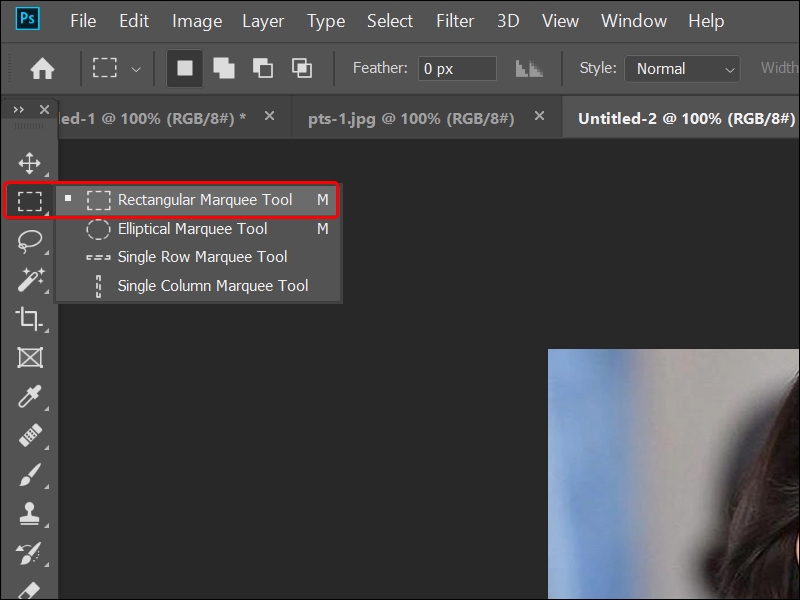Open the Style dropdown showing Normal
This screenshot has width=800, height=600.
point(681,68)
